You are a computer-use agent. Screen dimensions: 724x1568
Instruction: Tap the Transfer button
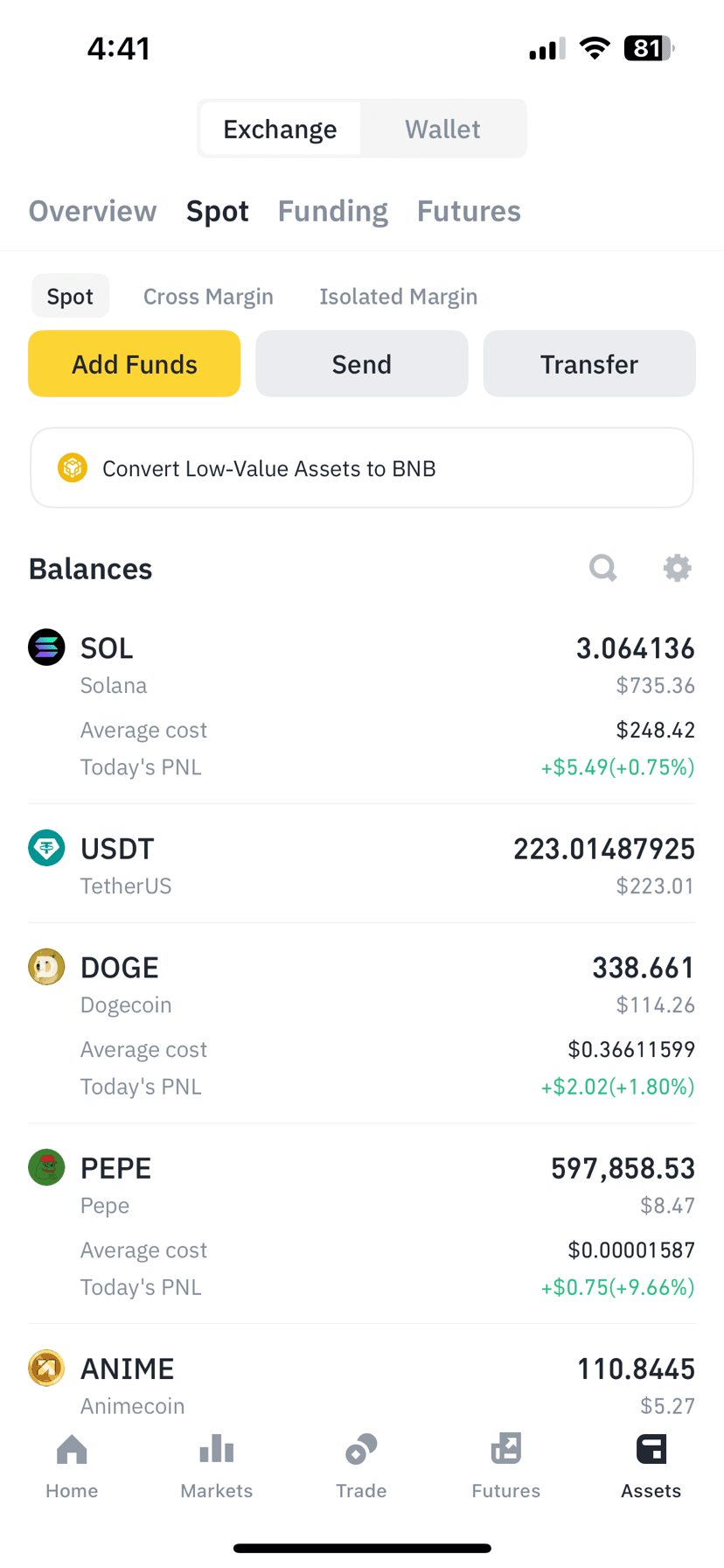tap(589, 364)
